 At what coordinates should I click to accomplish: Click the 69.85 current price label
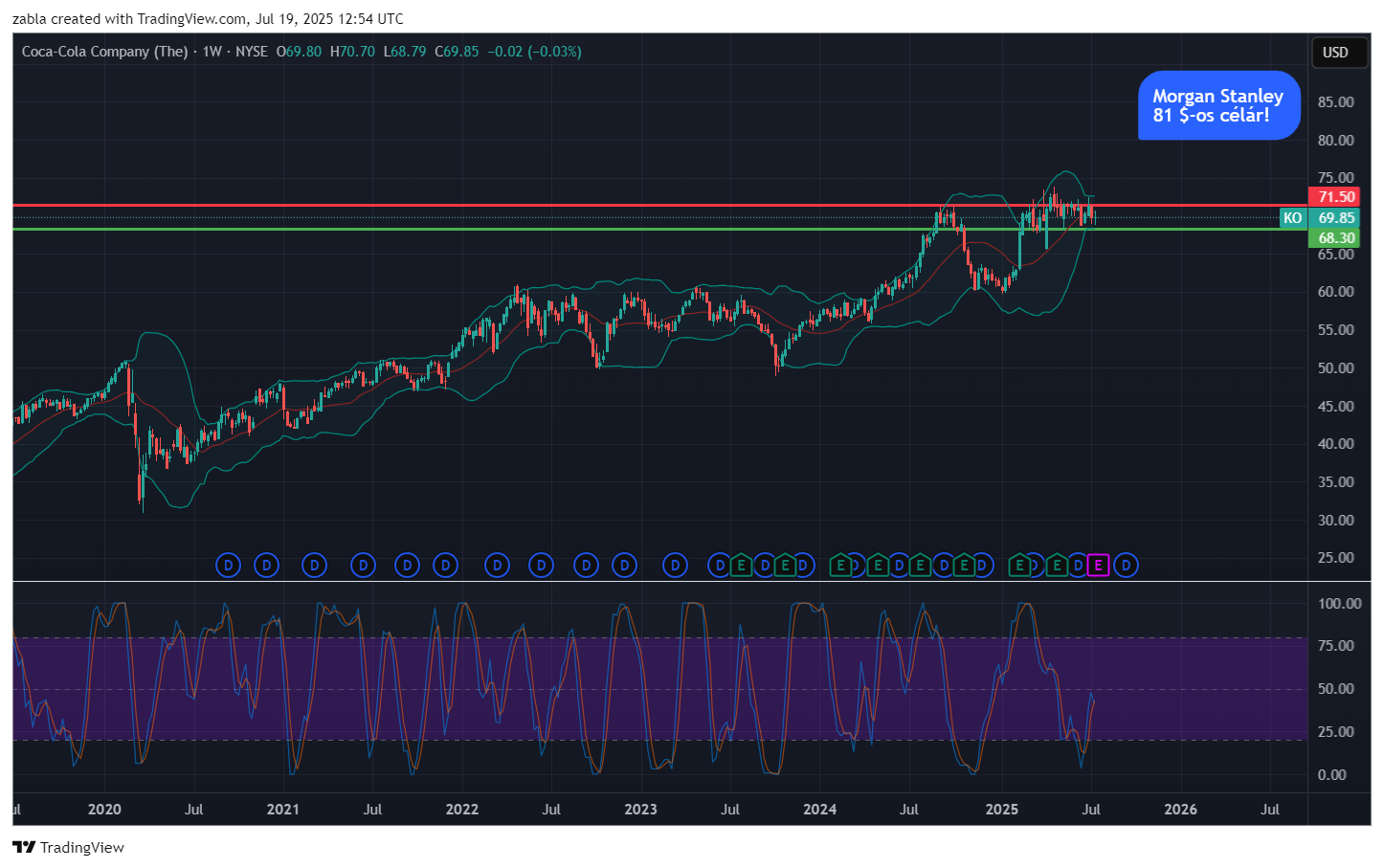point(1335,218)
